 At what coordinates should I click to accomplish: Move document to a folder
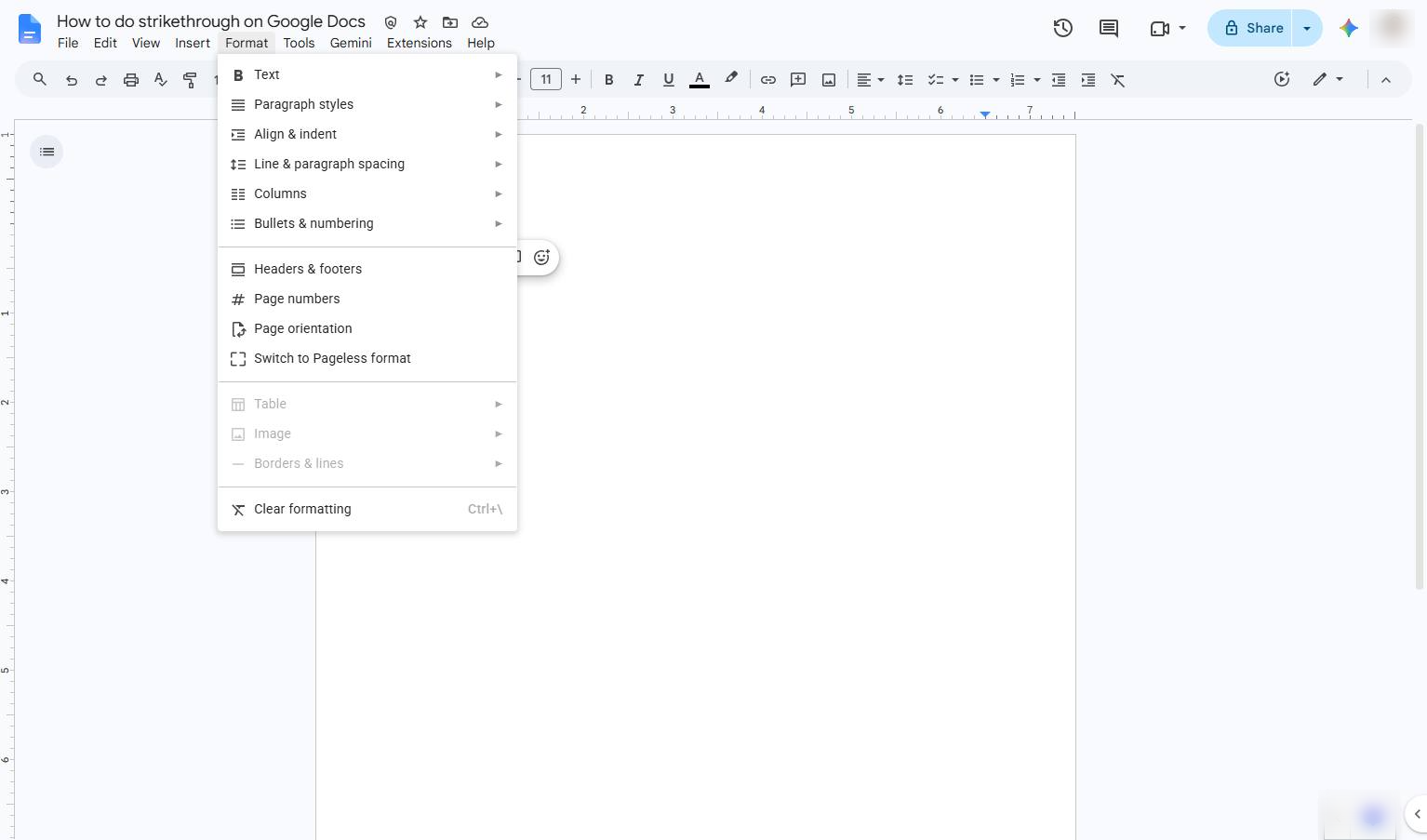[x=450, y=22]
